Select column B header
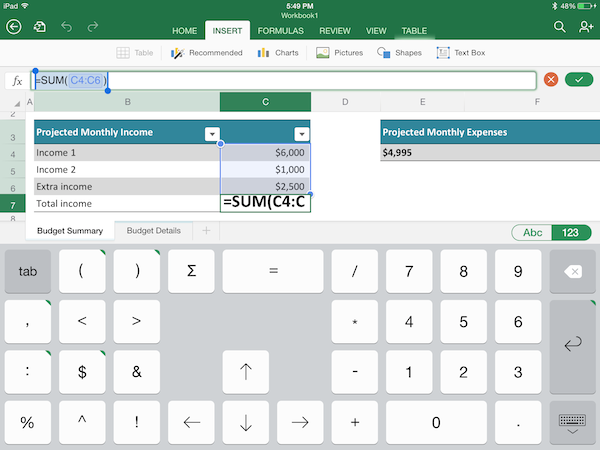 [x=127, y=102]
